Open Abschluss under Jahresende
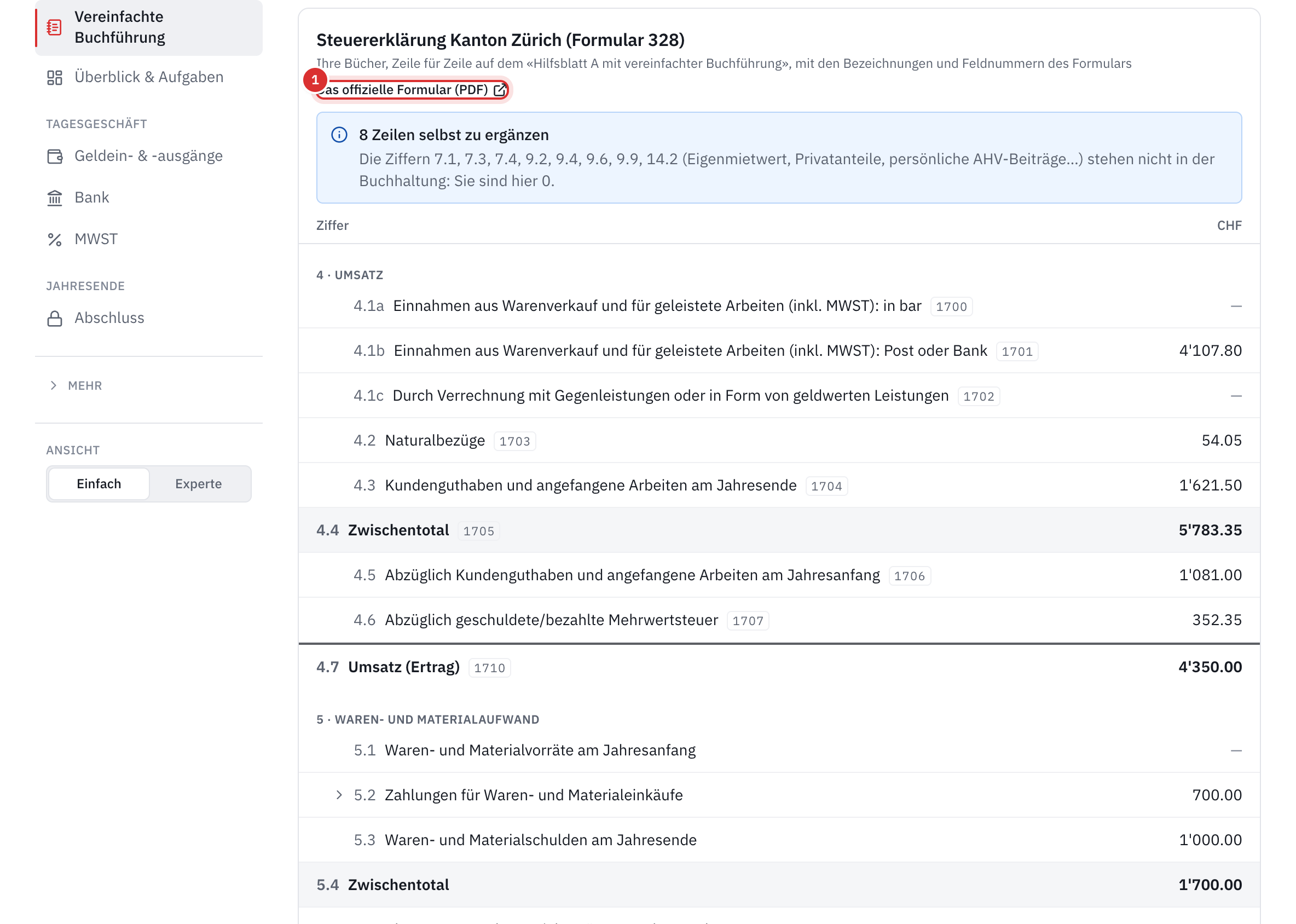Image resolution: width=1296 pixels, height=924 pixels. tap(149, 318)
